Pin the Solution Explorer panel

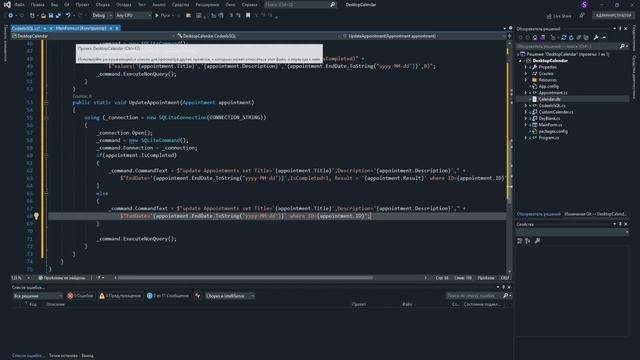click(x=620, y=29)
